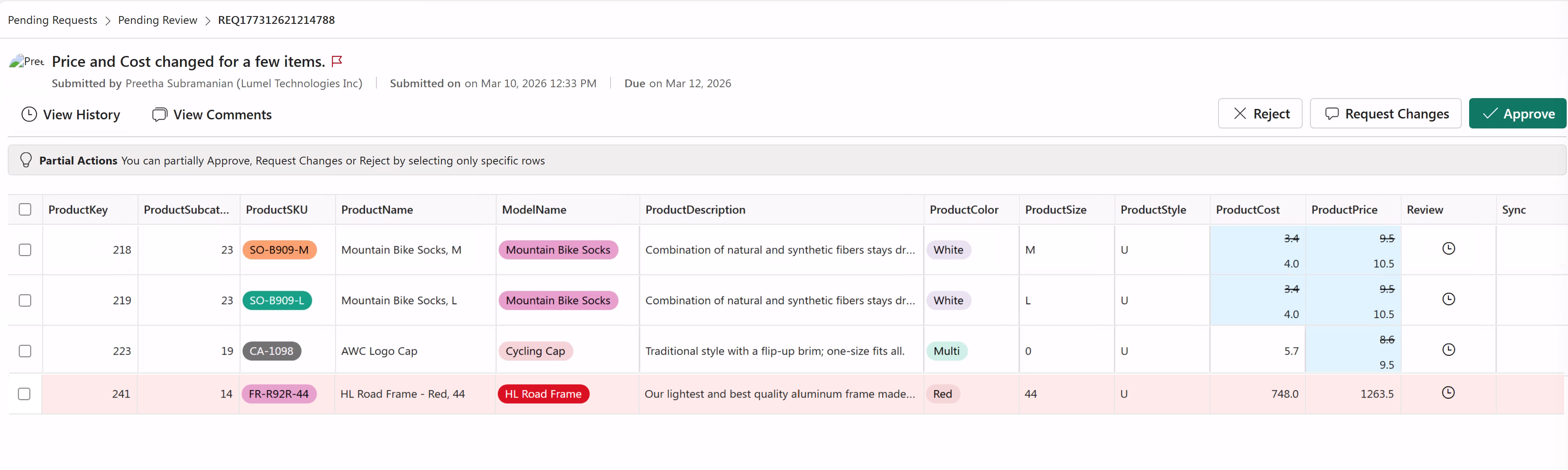1568x470 pixels.
Task: Click the orange SO-B909-M SKU tag
Action: tap(279, 250)
